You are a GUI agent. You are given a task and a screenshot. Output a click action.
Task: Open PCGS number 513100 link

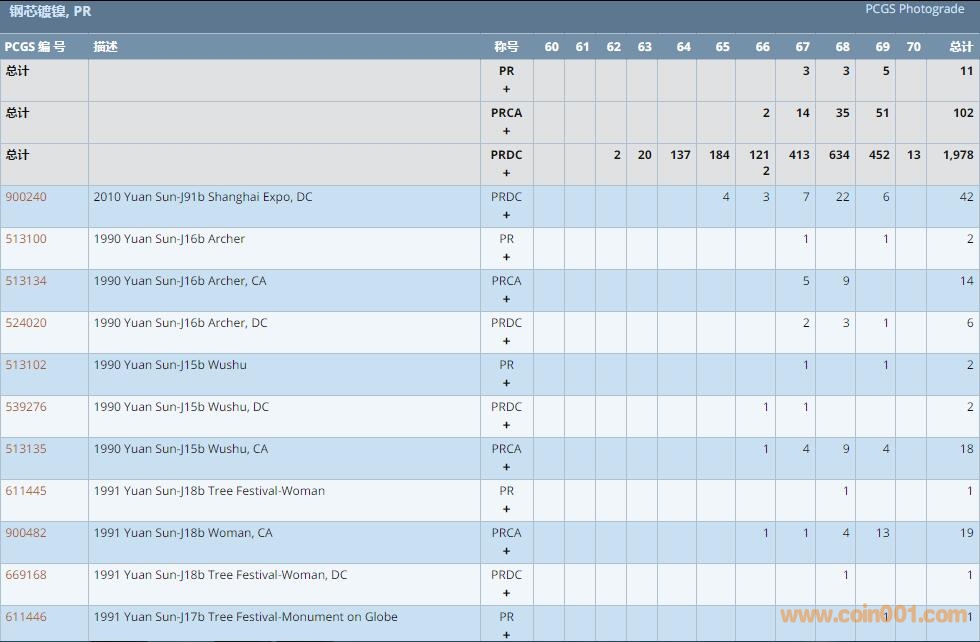tap(26, 239)
